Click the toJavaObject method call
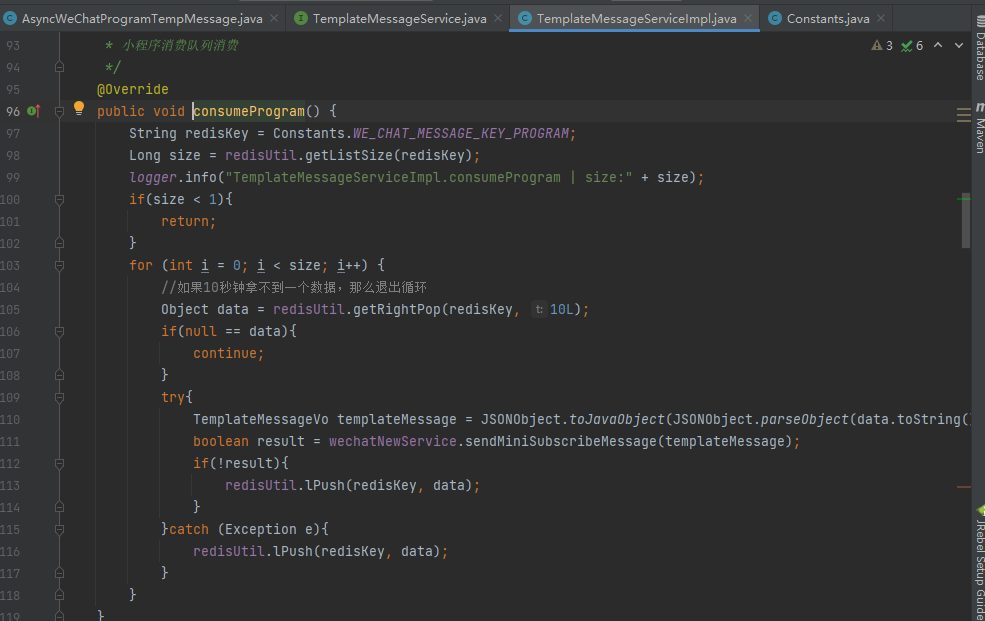Image resolution: width=985 pixels, height=621 pixels. pos(616,419)
